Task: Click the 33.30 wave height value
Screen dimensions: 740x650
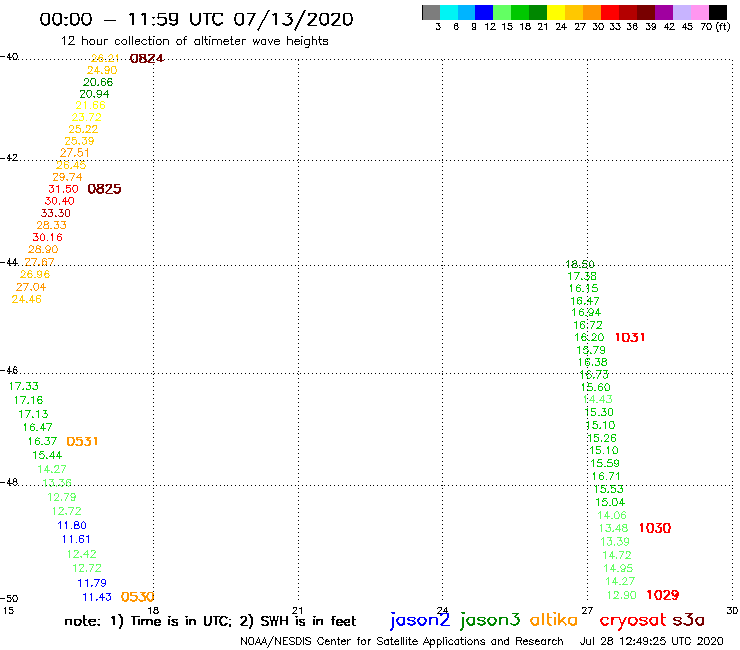Action: tap(56, 213)
